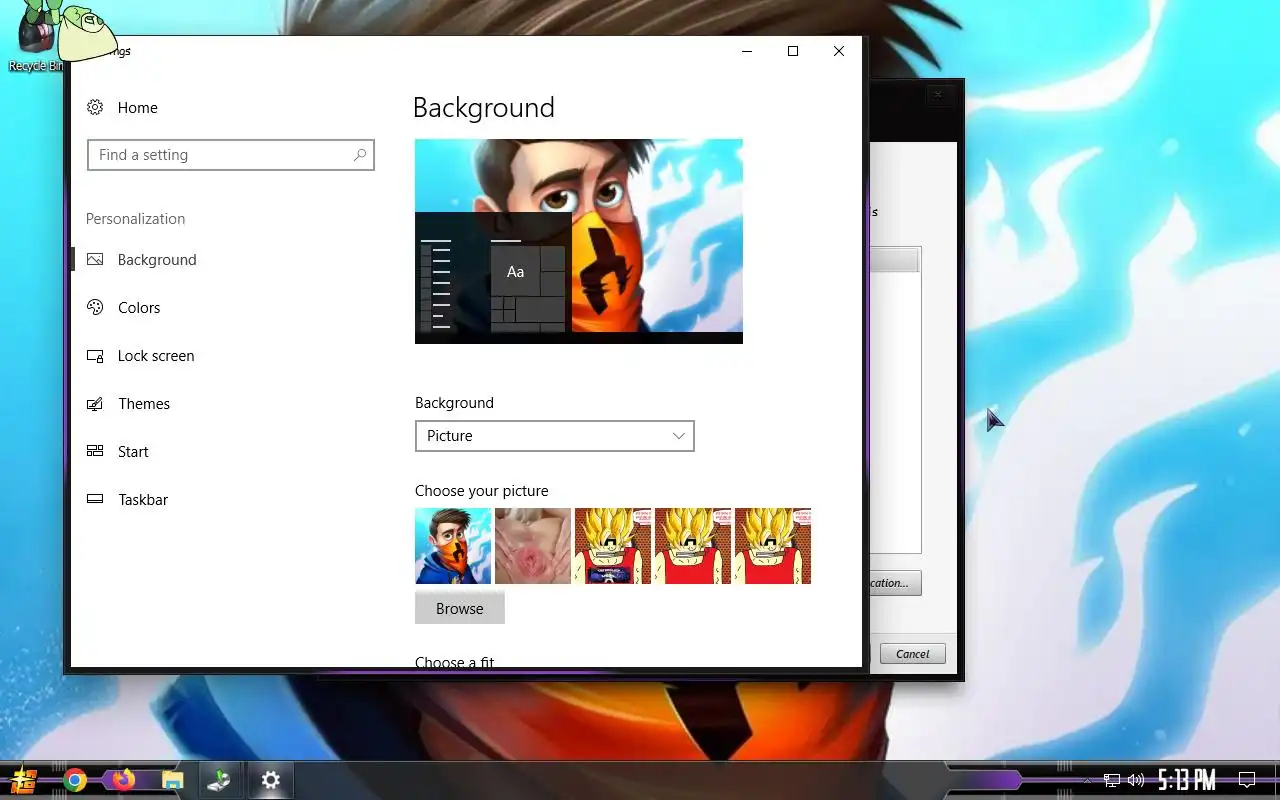Open the volume control tray icon
Screen dimensions: 1280x800
(1136, 780)
